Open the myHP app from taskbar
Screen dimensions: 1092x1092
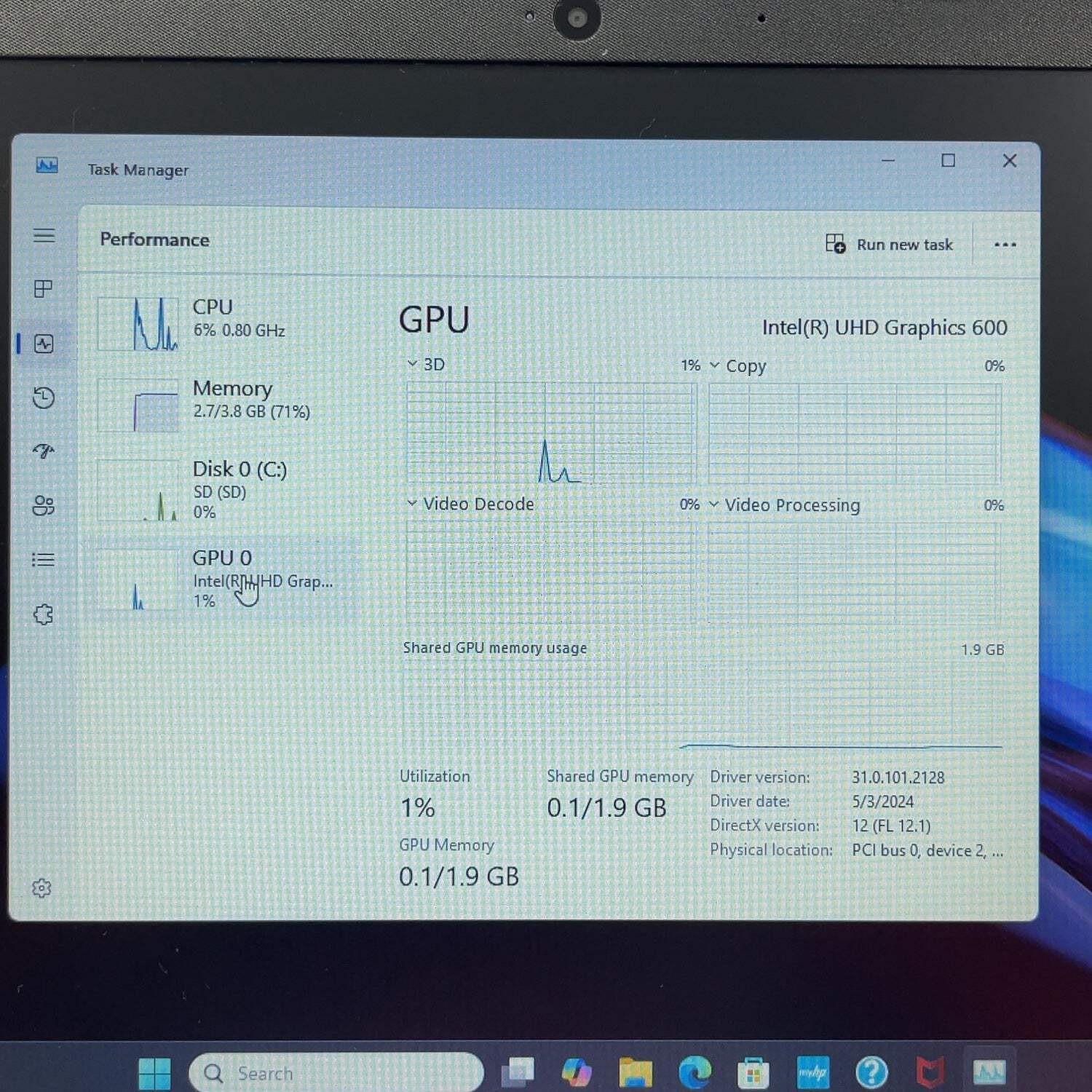[x=812, y=1072]
